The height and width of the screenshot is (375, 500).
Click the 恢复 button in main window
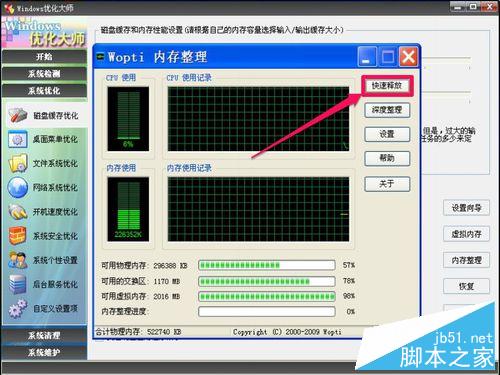point(466,286)
